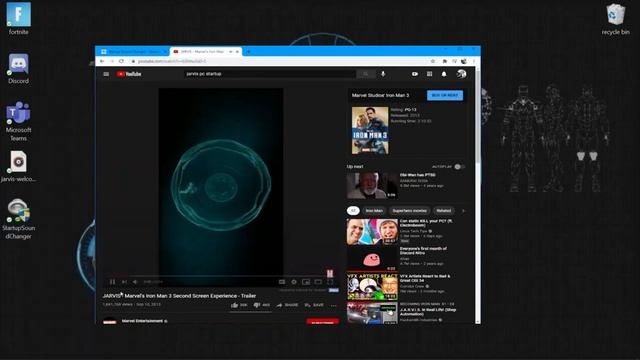Click the JARVIS video title text
The height and width of the screenshot is (360, 640).
[179, 296]
